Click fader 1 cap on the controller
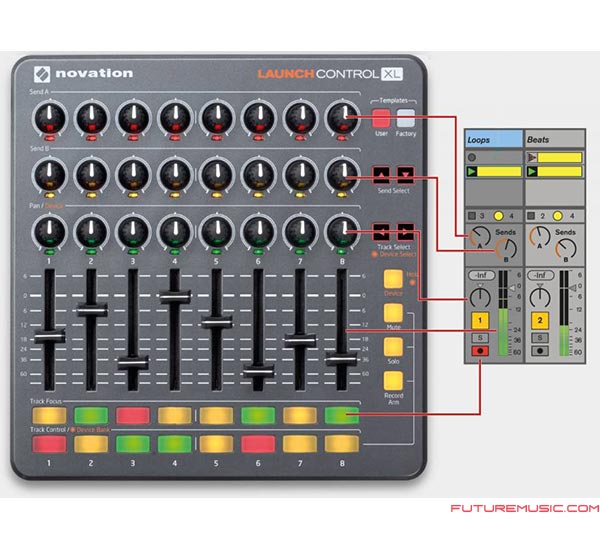This screenshot has width=600, height=550. [50, 336]
